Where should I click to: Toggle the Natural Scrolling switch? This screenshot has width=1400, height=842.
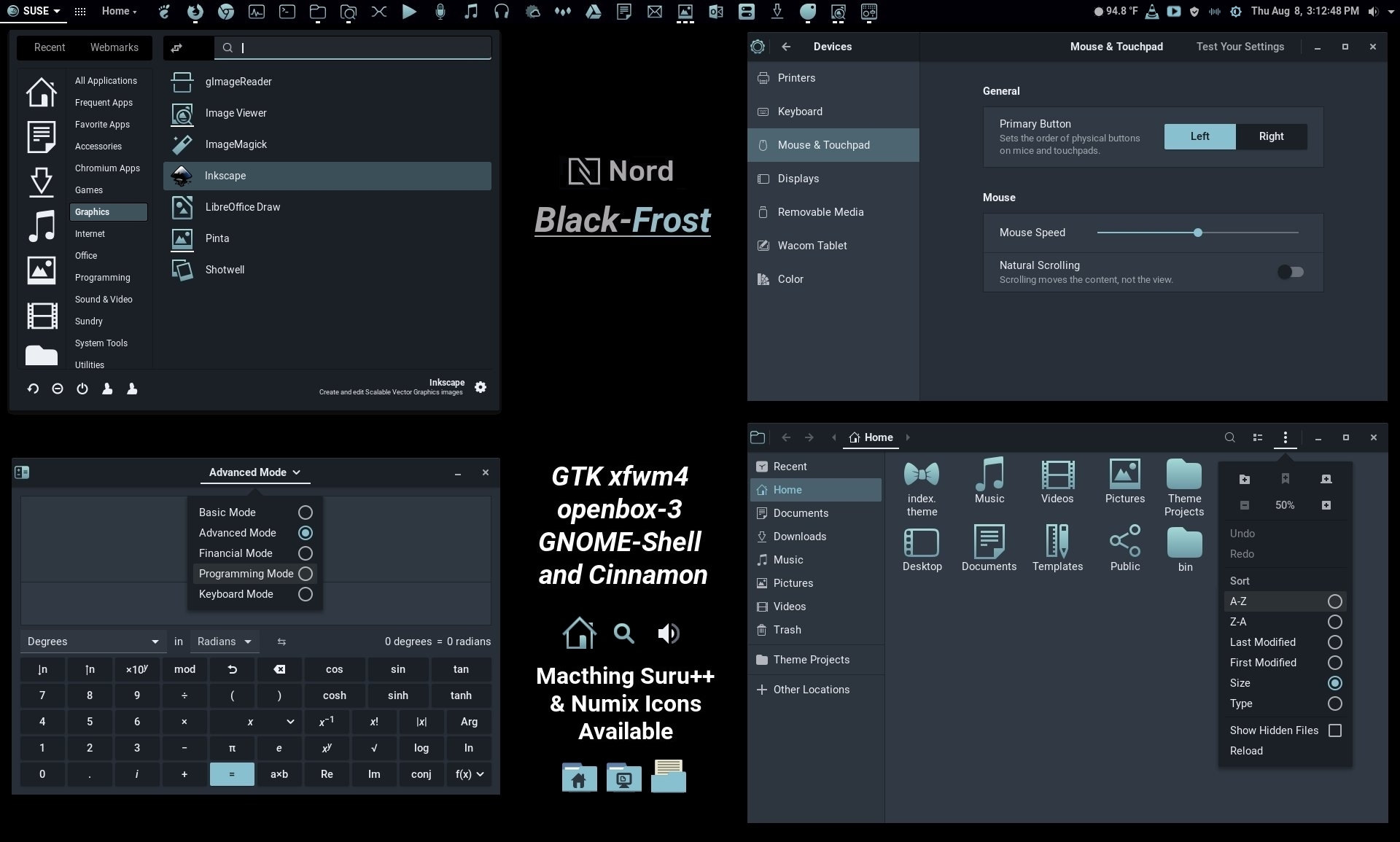click(x=1291, y=272)
